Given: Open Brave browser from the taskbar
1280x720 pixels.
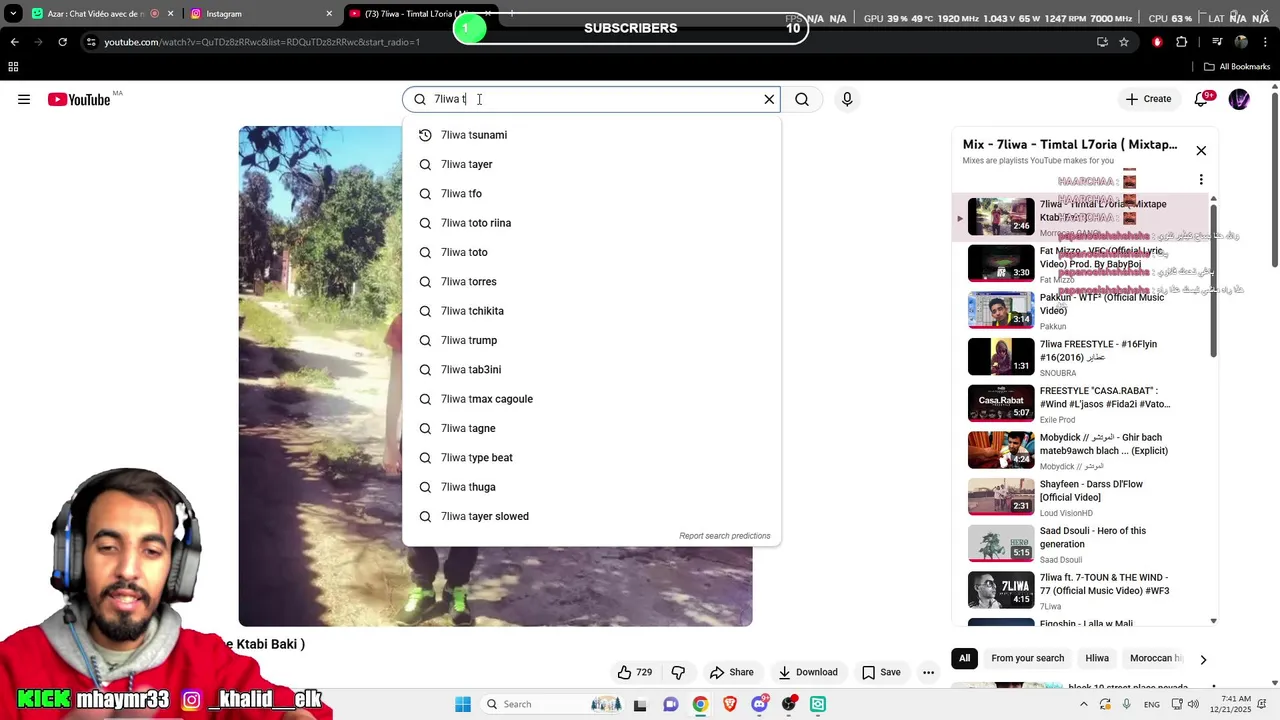Looking at the screenshot, I should [730, 704].
